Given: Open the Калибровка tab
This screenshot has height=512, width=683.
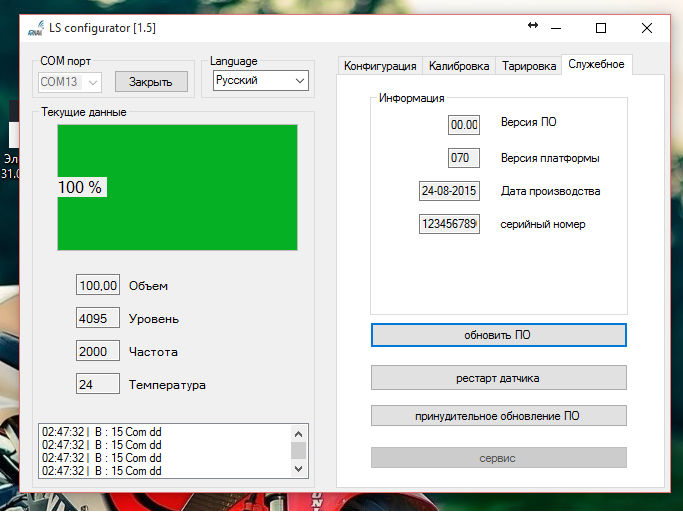Looking at the screenshot, I should pyautogui.click(x=459, y=66).
